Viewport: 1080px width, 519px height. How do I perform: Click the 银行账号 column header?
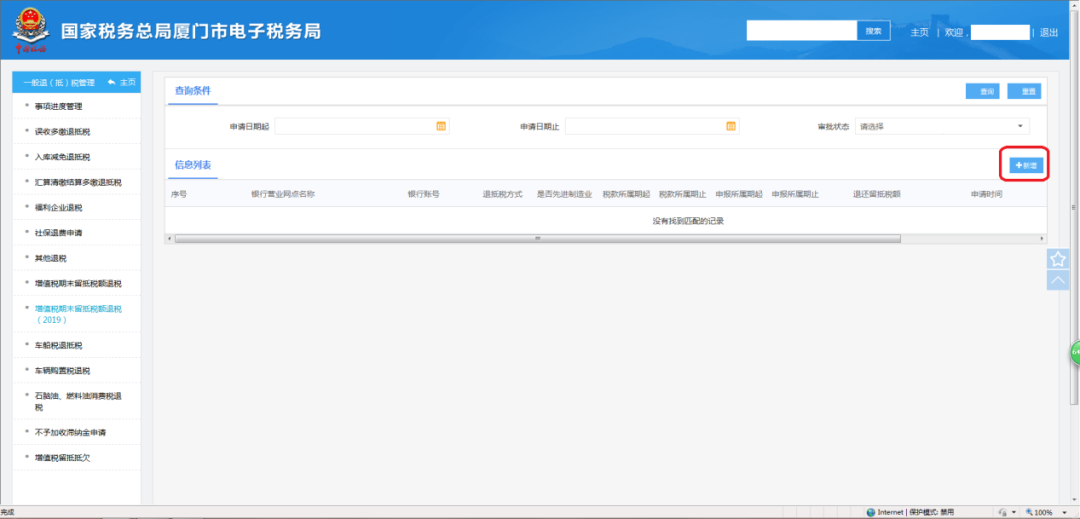pos(424,194)
